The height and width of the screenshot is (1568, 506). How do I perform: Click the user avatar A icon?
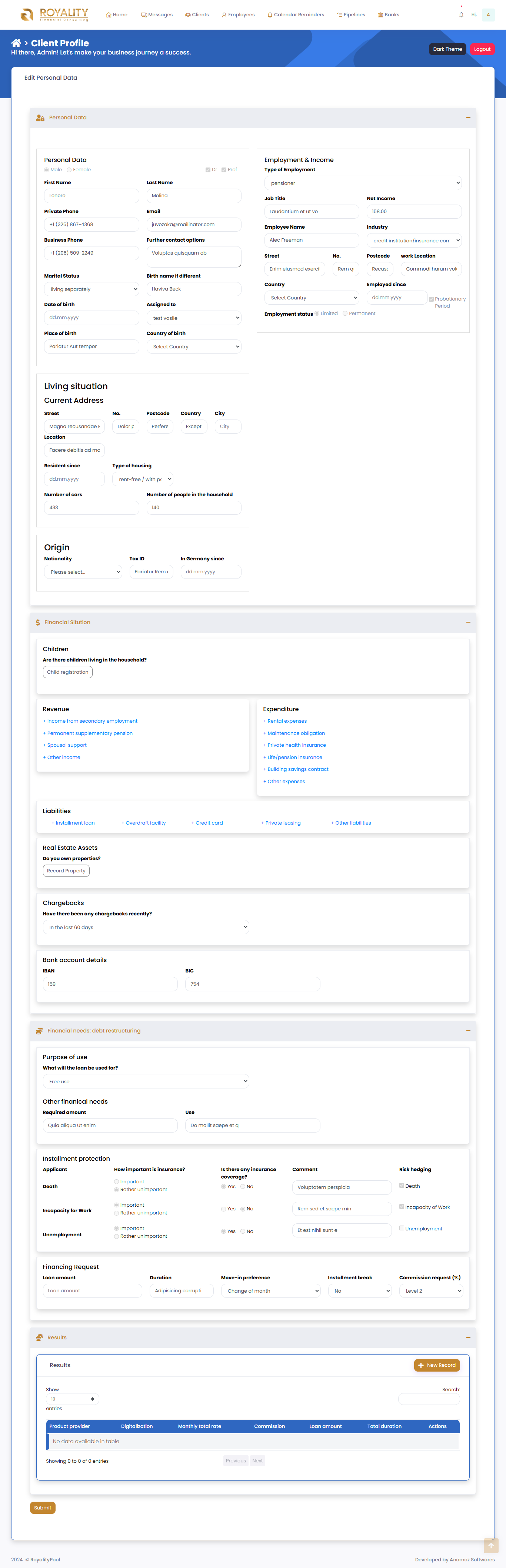pyautogui.click(x=488, y=14)
